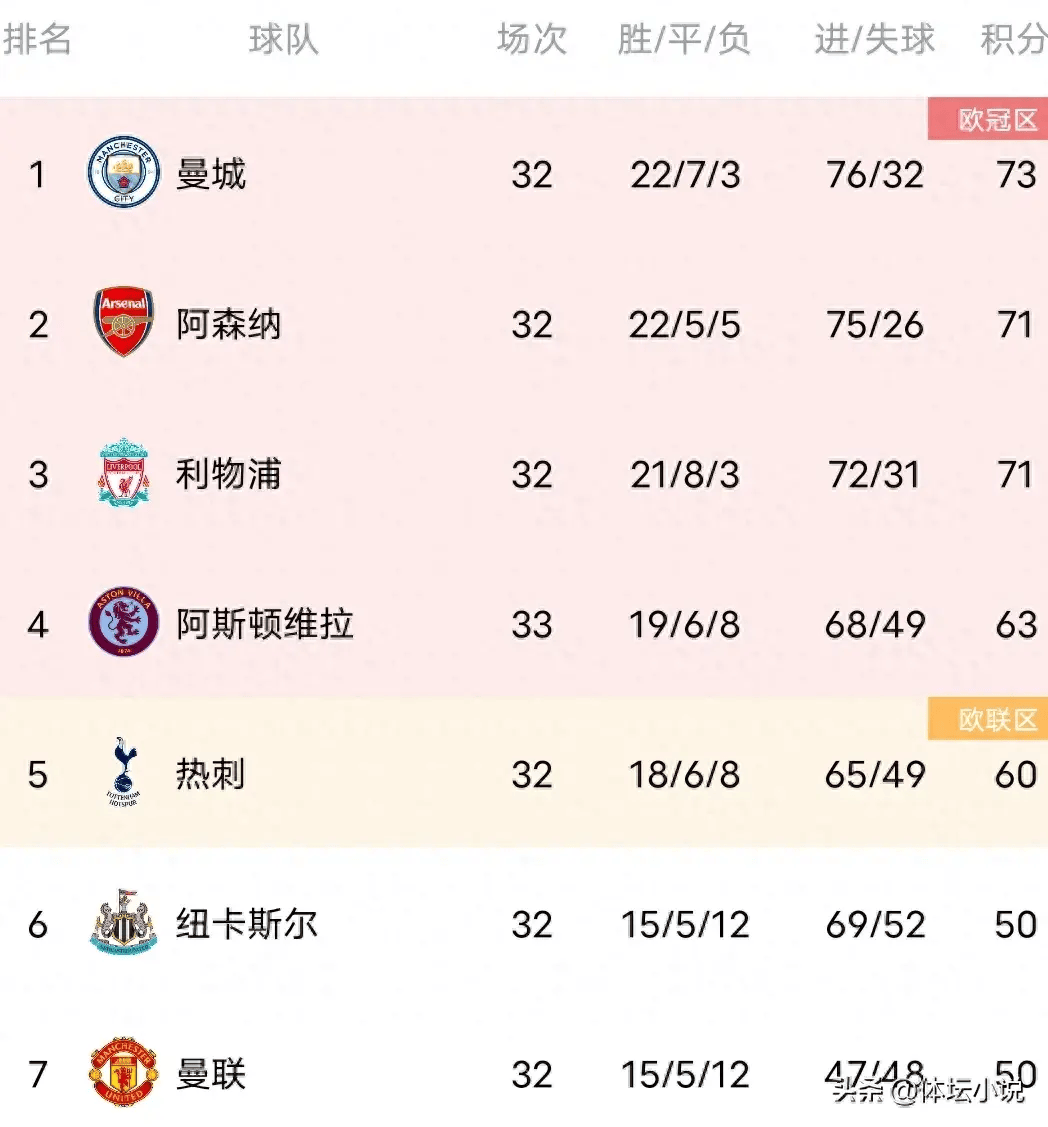The image size is (1048, 1127).
Task: Click the 胜/平/负 column header
Action: tap(684, 39)
